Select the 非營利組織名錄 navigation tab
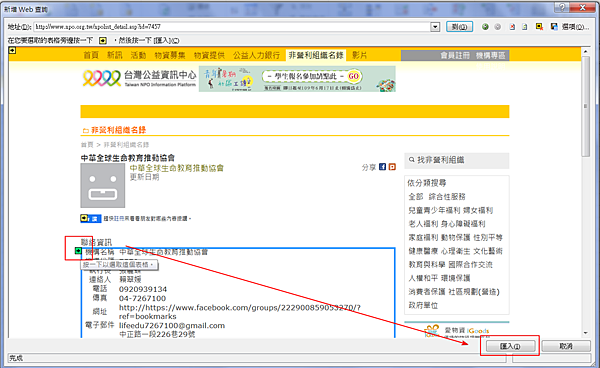Viewport: 600px width, 368px height. coord(316,55)
